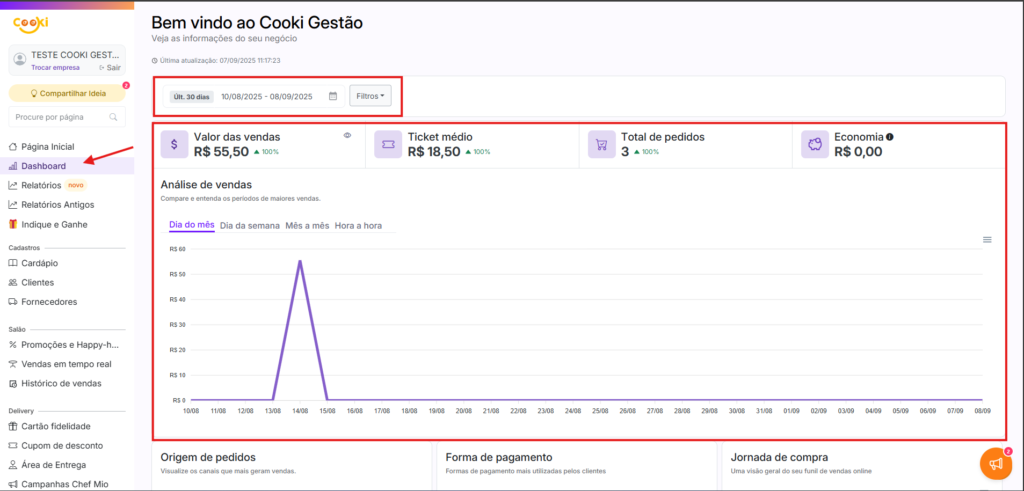
Task: Click the Cooki logo
Action: (30, 23)
